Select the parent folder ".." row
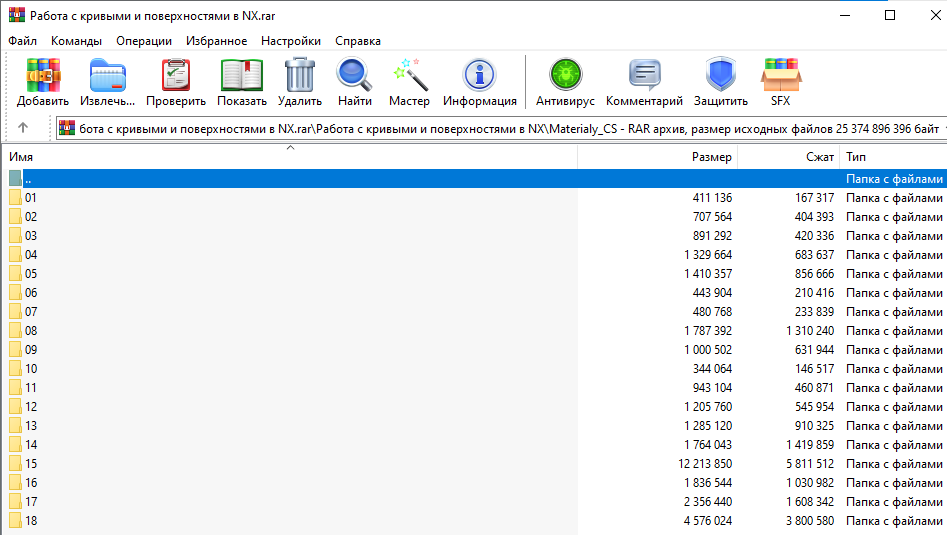Image resolution: width=947 pixels, height=535 pixels. [29, 179]
